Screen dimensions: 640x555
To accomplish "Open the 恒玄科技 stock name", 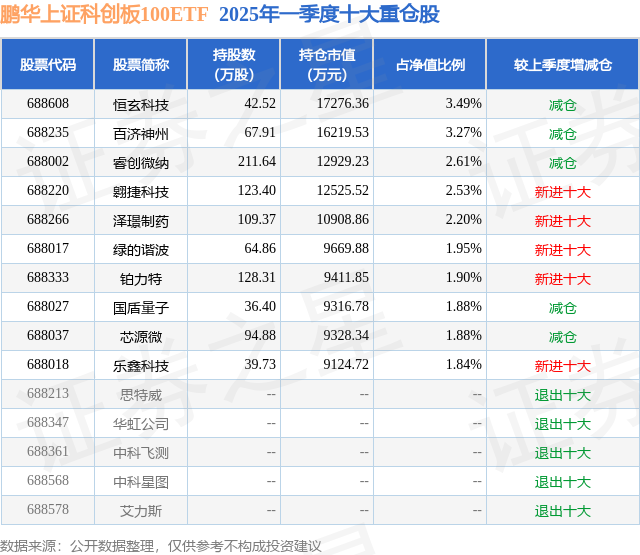I will pos(141,105).
